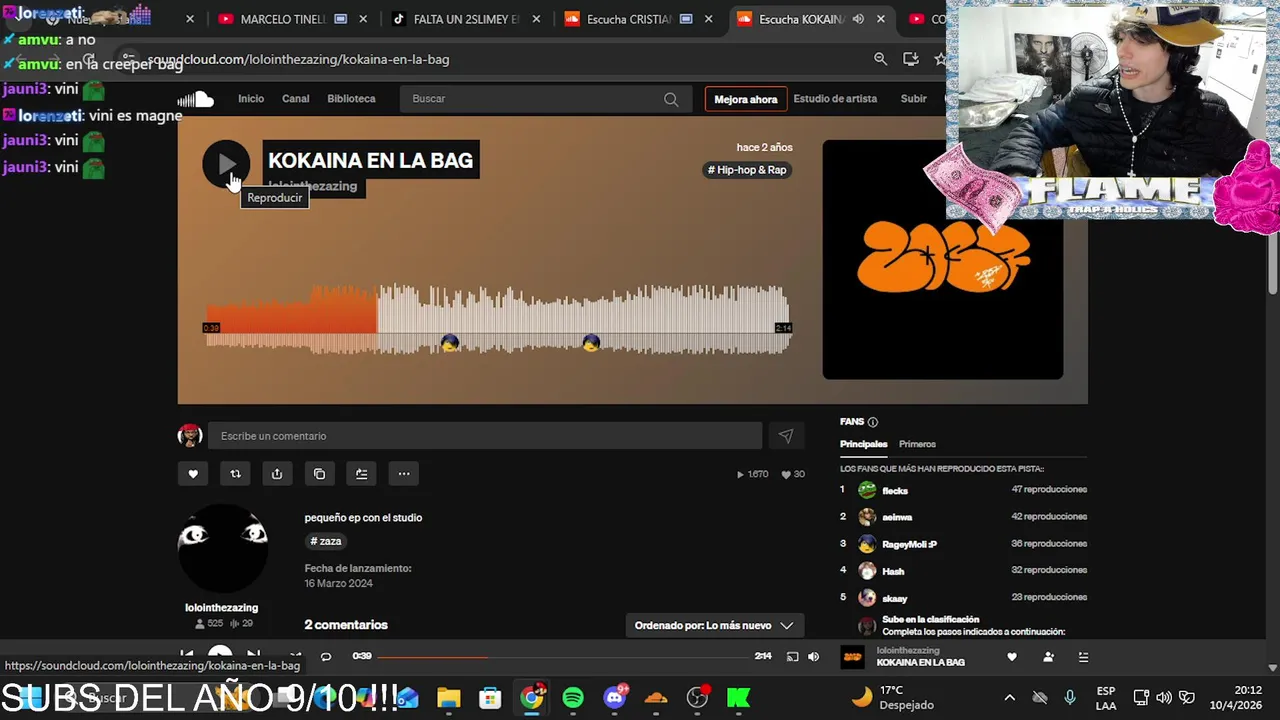This screenshot has width=1280, height=720.
Task: Open the Biblioteca navigation item
Action: coord(351,98)
